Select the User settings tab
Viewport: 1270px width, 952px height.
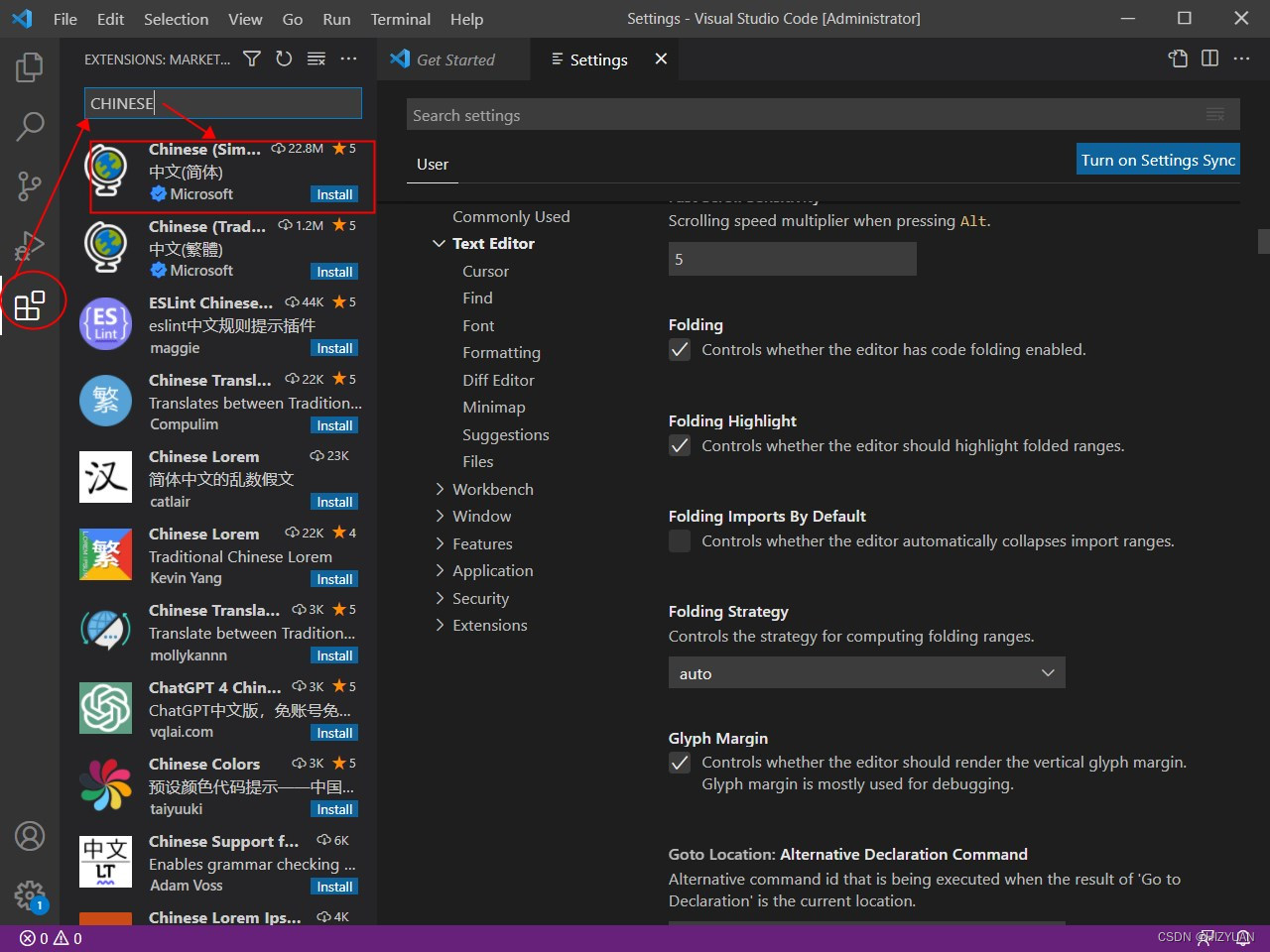tap(433, 165)
